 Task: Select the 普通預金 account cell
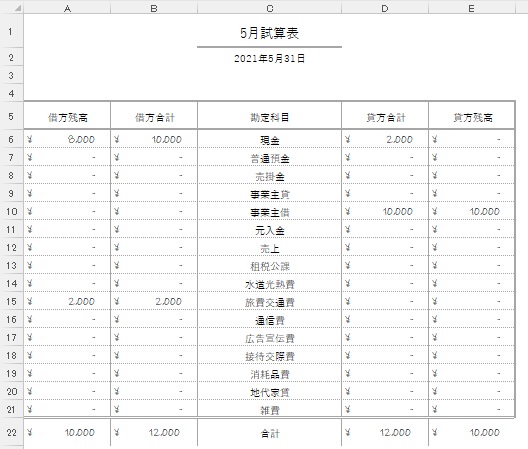tap(269, 157)
